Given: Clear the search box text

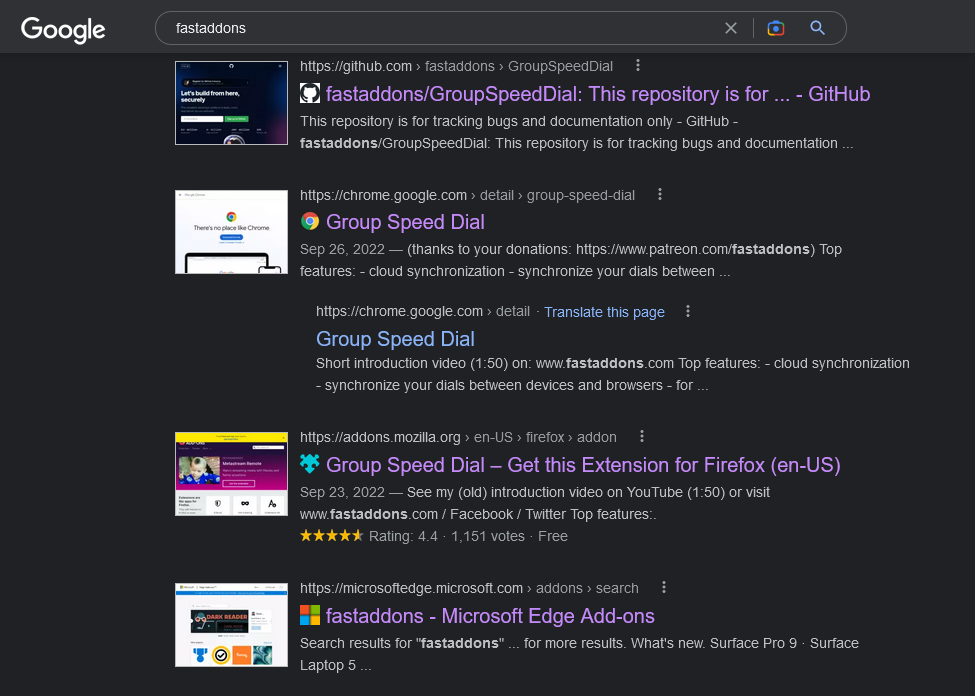Looking at the screenshot, I should pos(731,28).
